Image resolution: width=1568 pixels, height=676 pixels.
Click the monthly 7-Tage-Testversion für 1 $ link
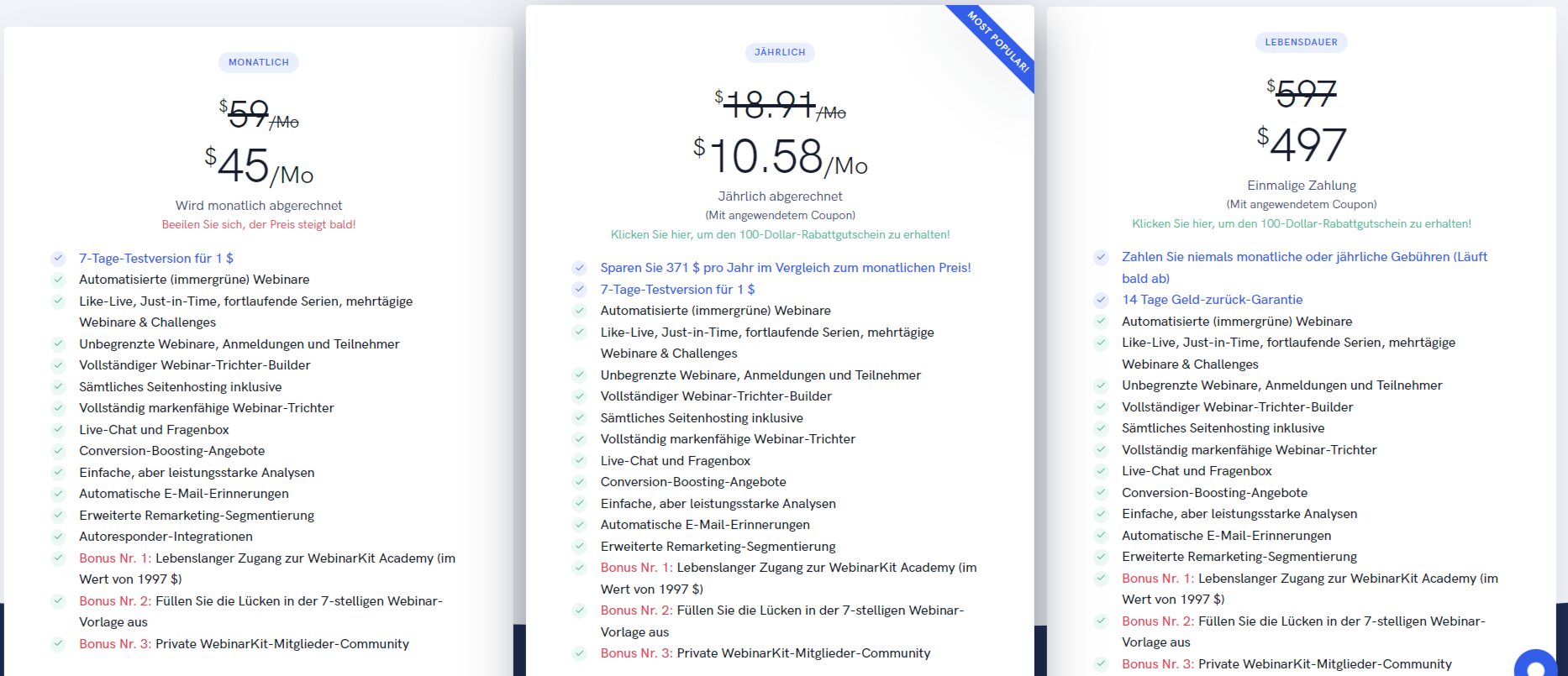click(x=156, y=259)
